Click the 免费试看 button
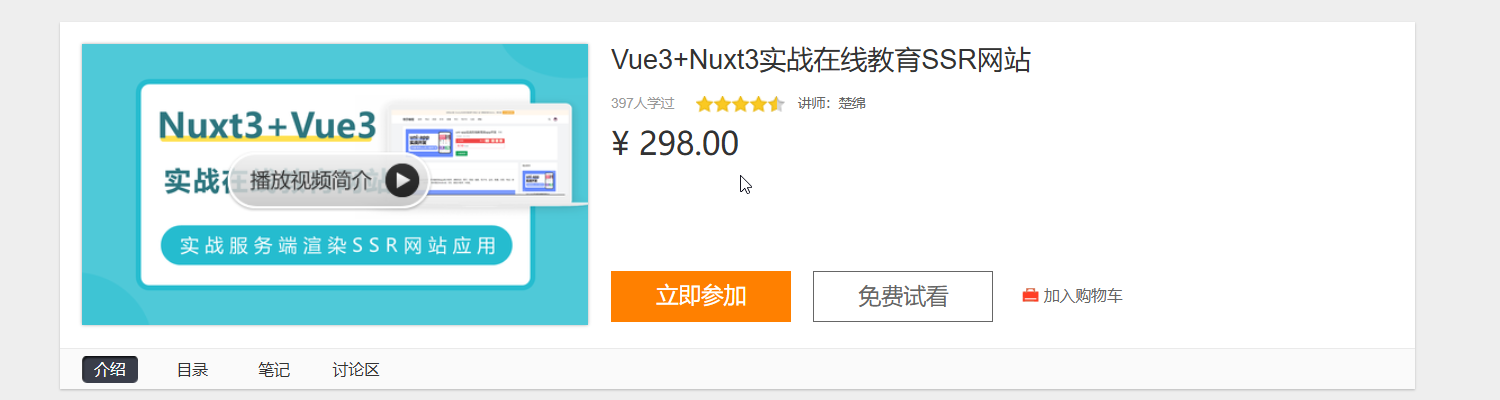This screenshot has height=400, width=1500. click(x=903, y=296)
